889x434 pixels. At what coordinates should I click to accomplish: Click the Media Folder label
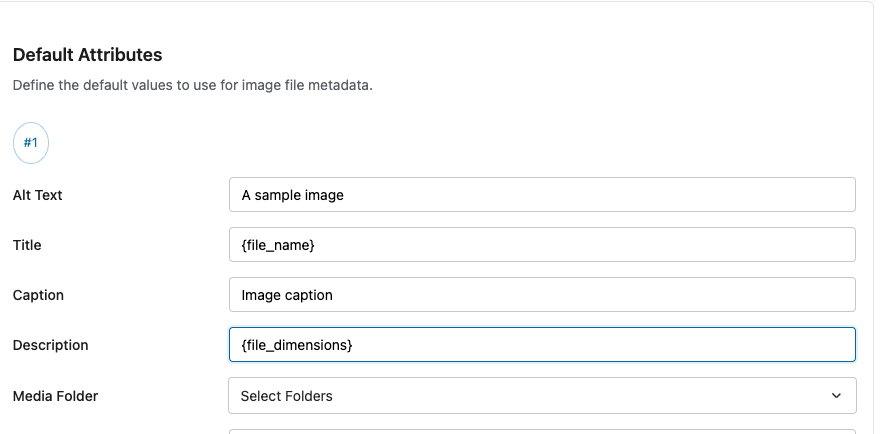(55, 396)
